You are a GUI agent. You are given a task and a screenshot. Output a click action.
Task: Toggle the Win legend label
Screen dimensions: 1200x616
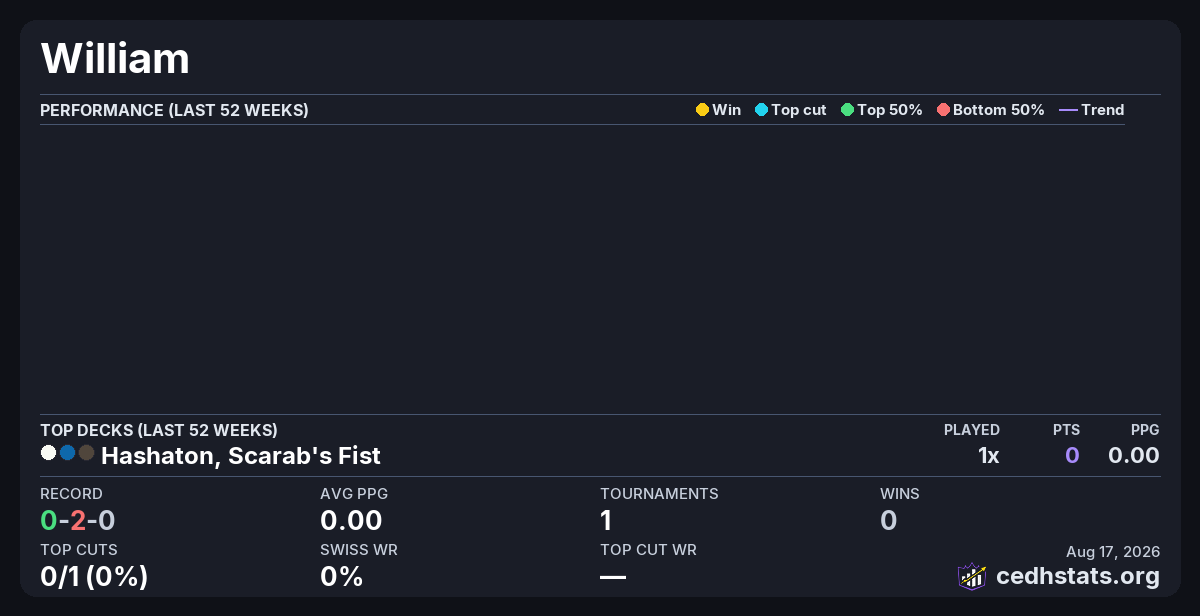click(x=727, y=110)
